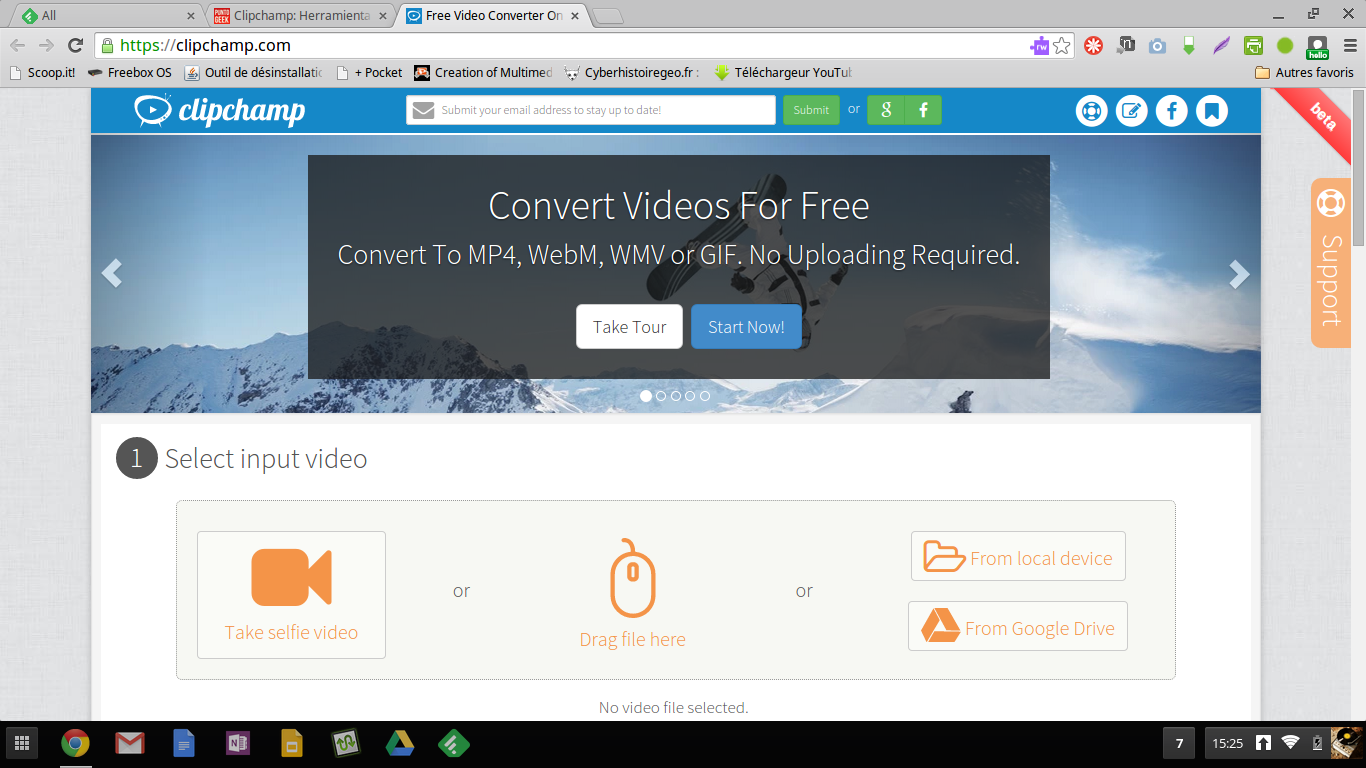Click the Start Now! button
The width and height of the screenshot is (1366, 768).
[x=746, y=327]
